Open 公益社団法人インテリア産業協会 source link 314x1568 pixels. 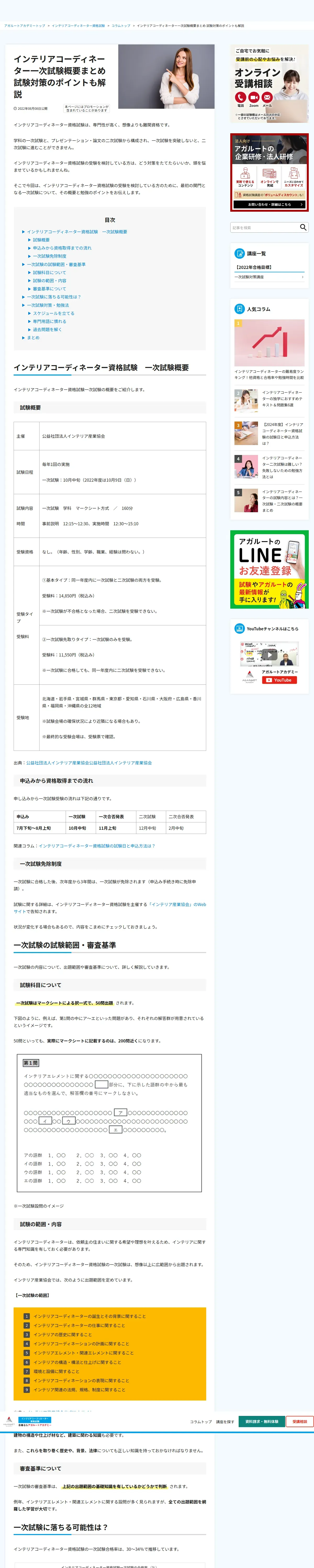tap(89, 763)
